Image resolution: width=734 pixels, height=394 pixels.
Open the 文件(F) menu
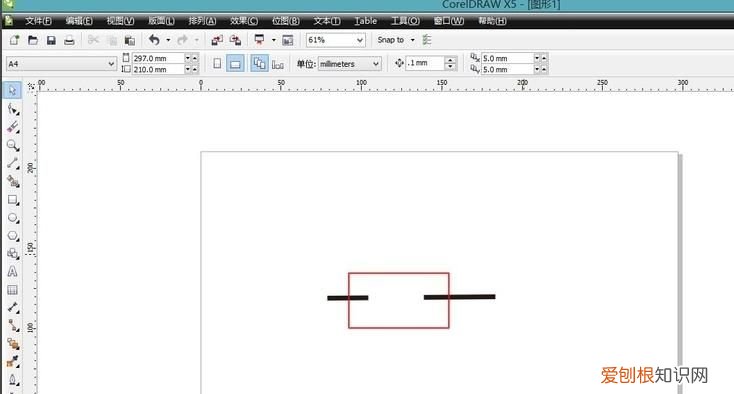click(x=38, y=21)
